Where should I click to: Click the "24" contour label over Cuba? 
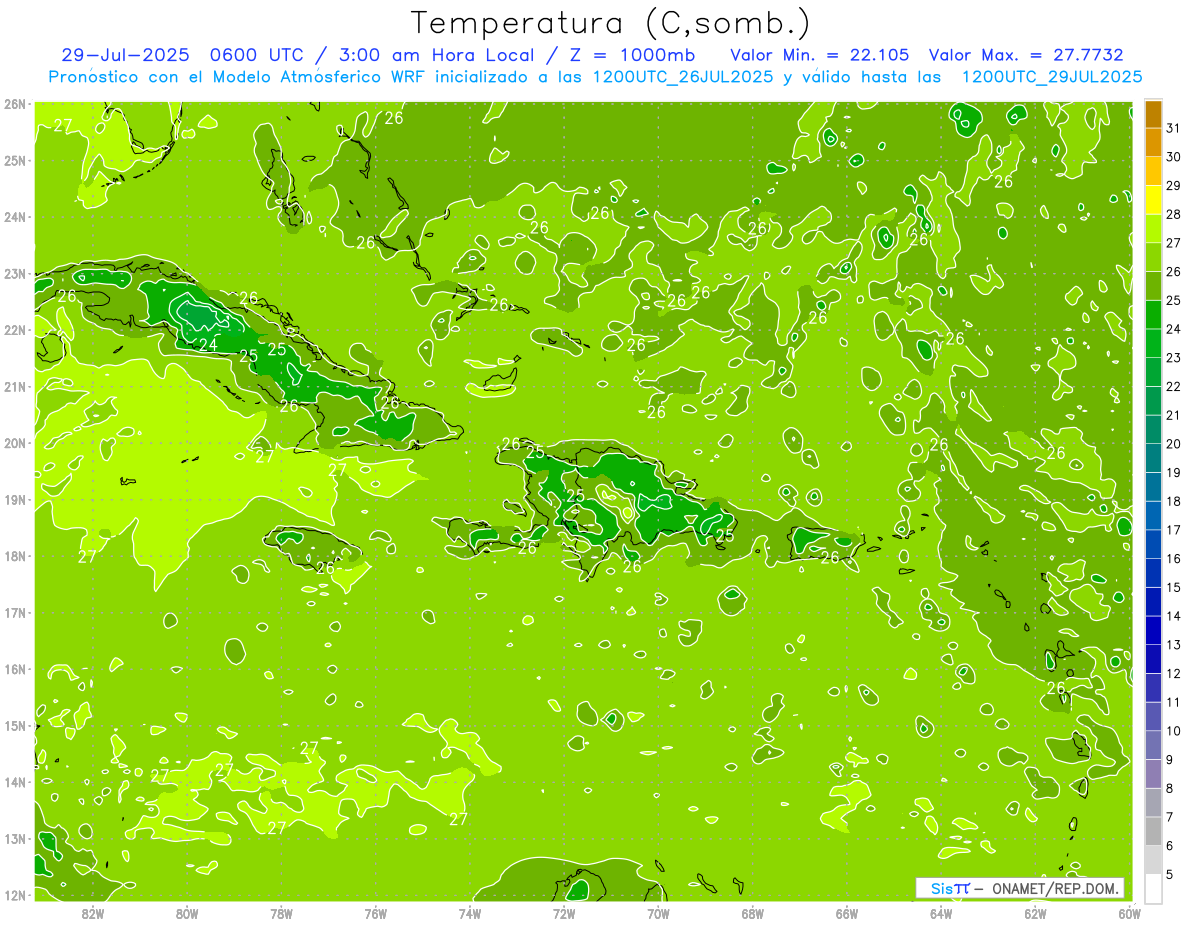208,345
